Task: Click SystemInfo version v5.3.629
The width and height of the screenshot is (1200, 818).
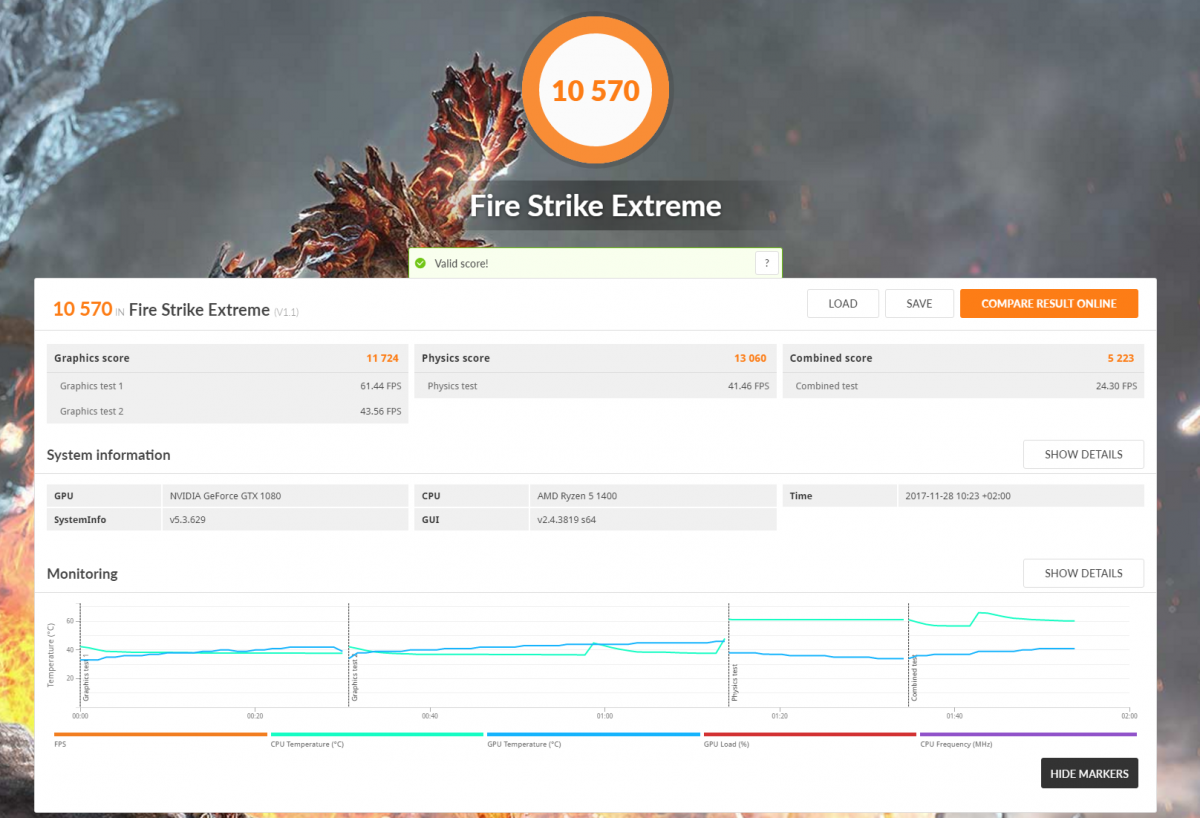Action: [x=189, y=520]
